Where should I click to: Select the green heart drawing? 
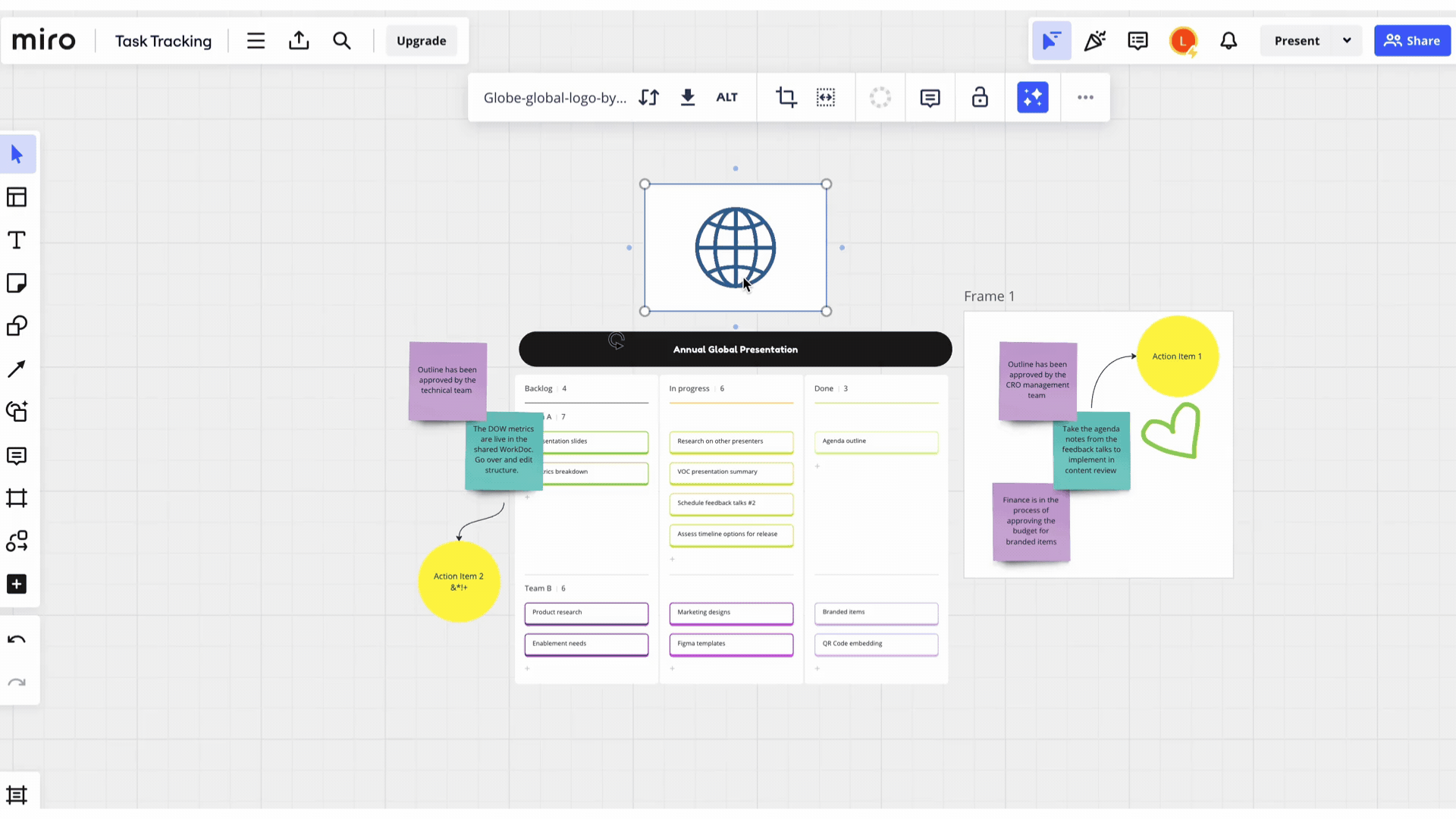click(1172, 430)
